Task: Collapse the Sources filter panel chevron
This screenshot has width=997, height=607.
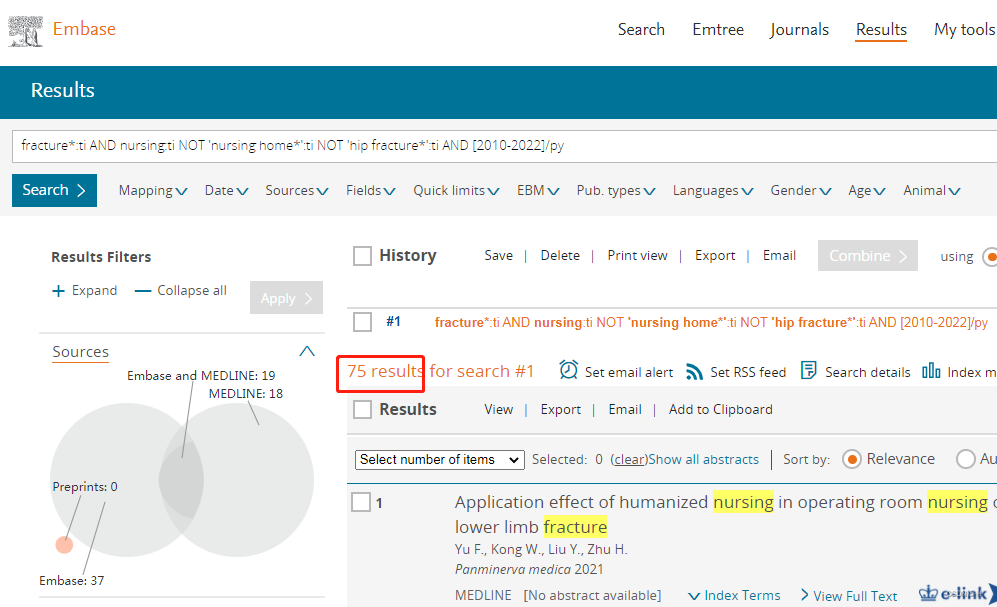Action: [x=307, y=351]
